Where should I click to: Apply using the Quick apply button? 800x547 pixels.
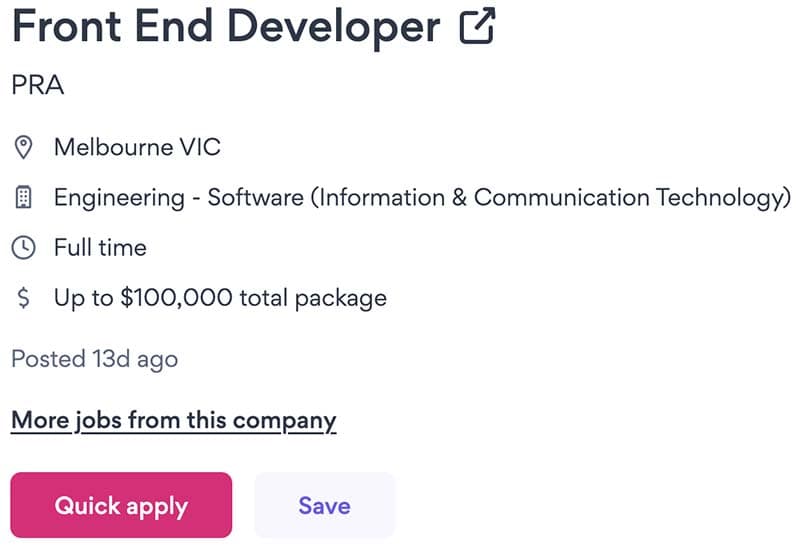pyautogui.click(x=121, y=505)
